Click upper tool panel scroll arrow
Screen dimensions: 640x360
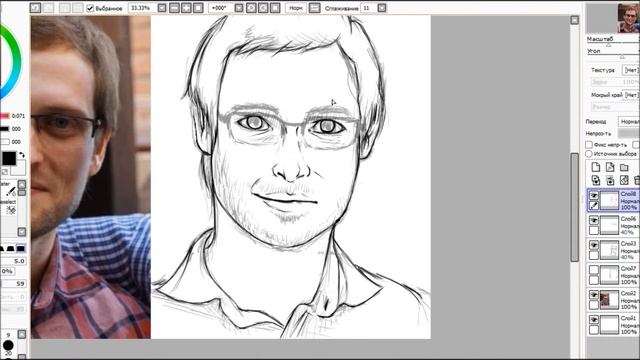tap(22, 184)
